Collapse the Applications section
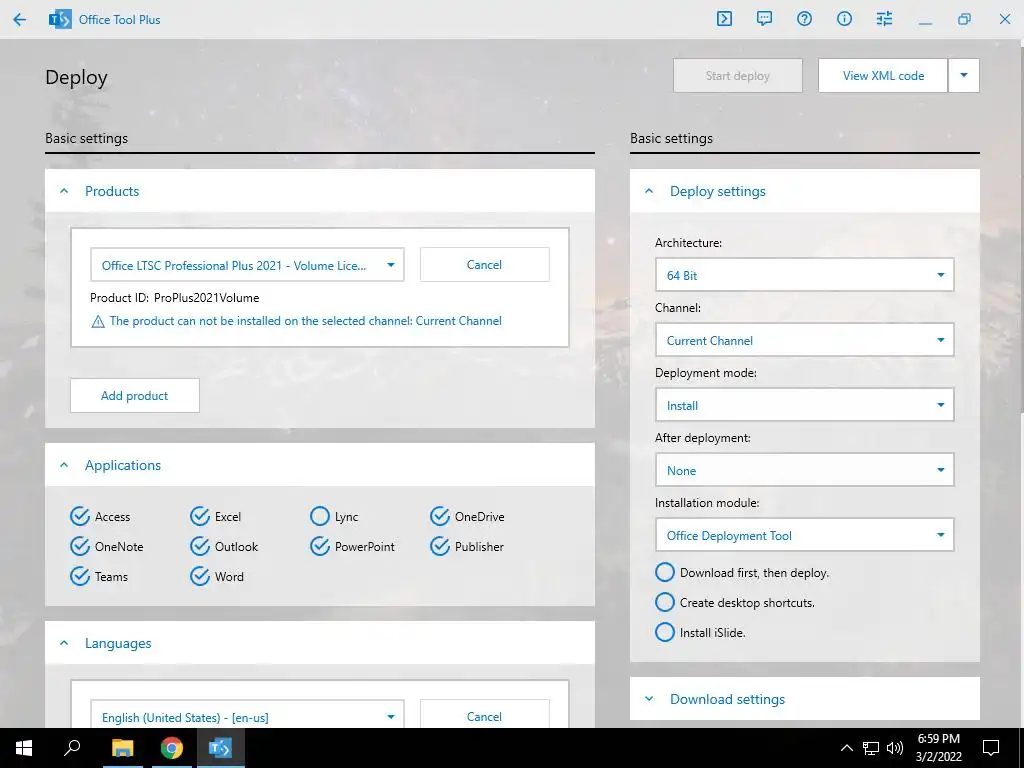1024x768 pixels. tap(64, 465)
